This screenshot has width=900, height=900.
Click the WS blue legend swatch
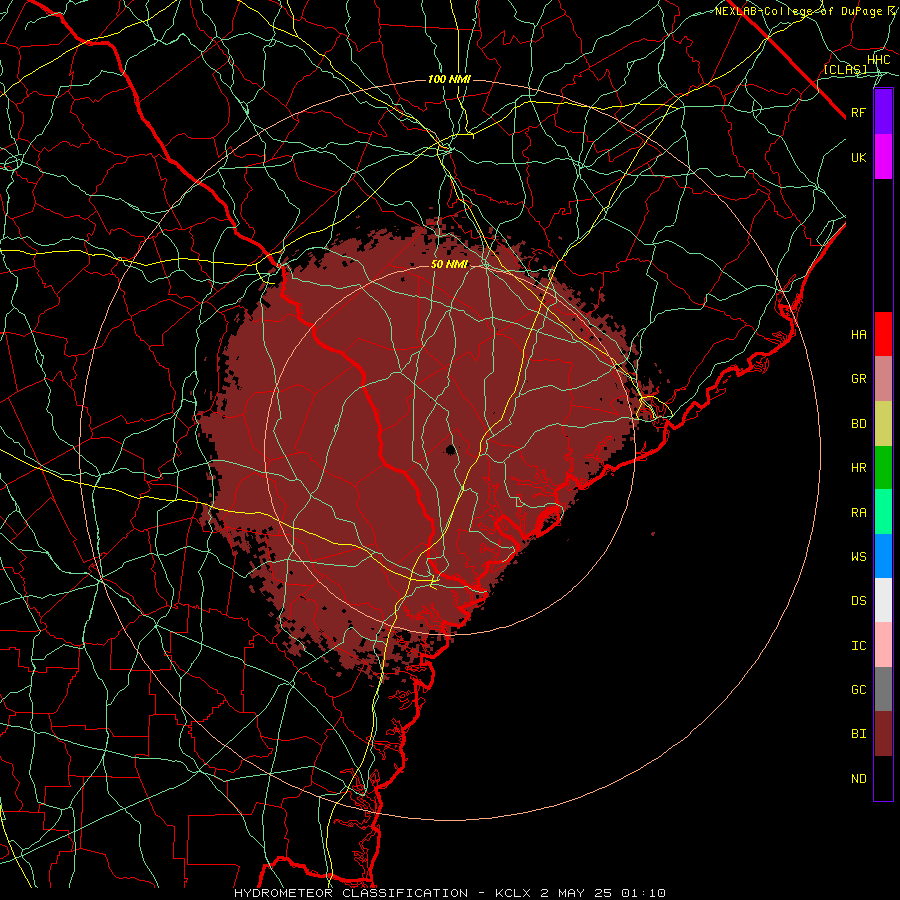[883, 556]
